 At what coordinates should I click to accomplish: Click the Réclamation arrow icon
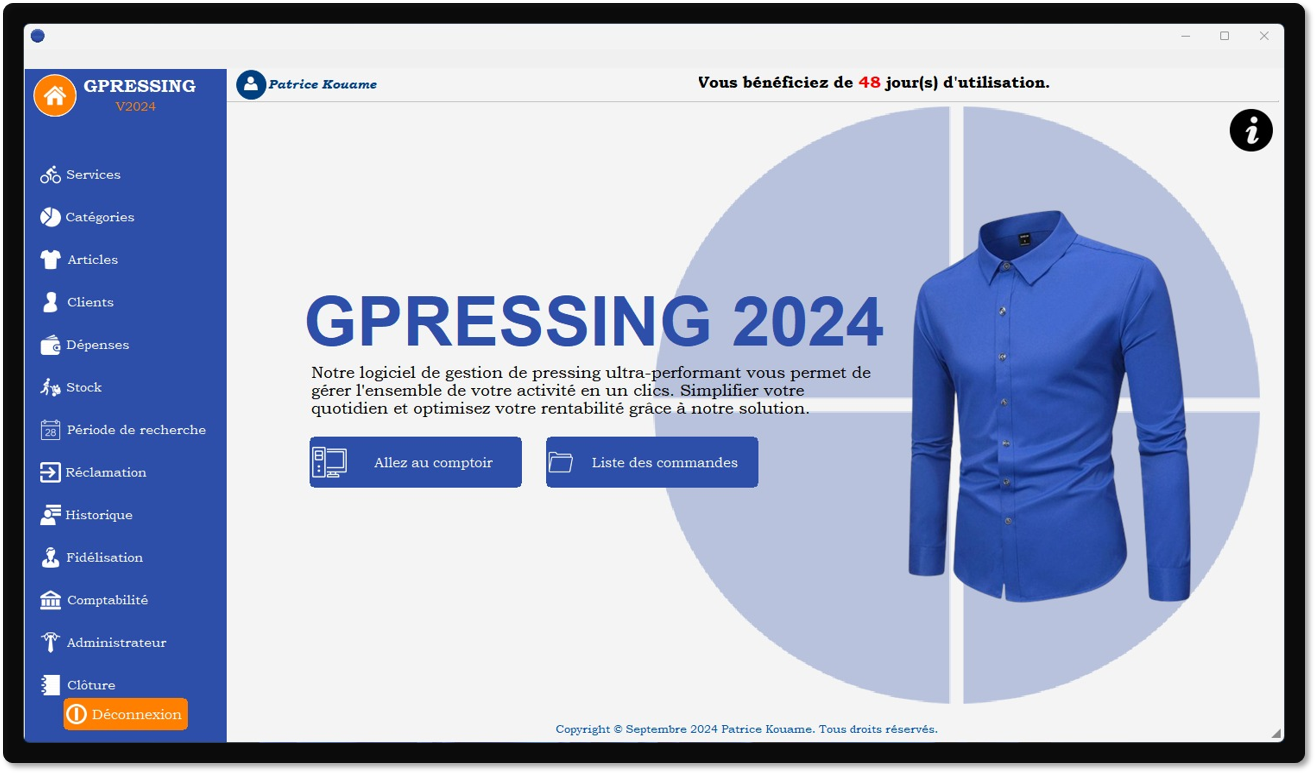(50, 472)
